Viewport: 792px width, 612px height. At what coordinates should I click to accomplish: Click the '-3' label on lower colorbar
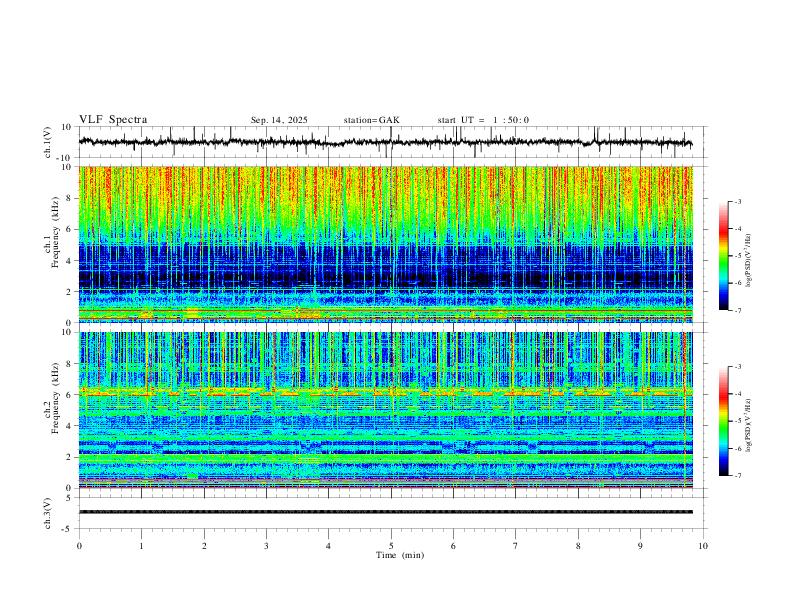click(737, 367)
